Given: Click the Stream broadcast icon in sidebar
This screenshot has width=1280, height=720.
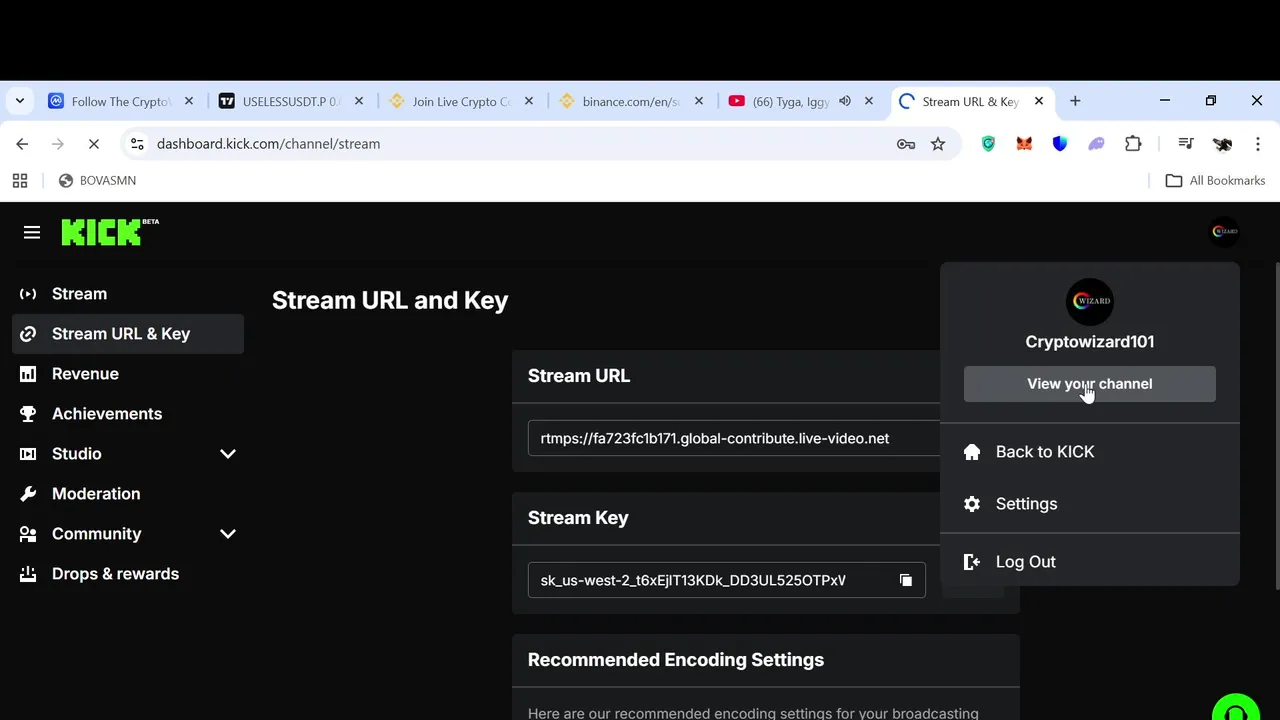Looking at the screenshot, I should click(28, 294).
